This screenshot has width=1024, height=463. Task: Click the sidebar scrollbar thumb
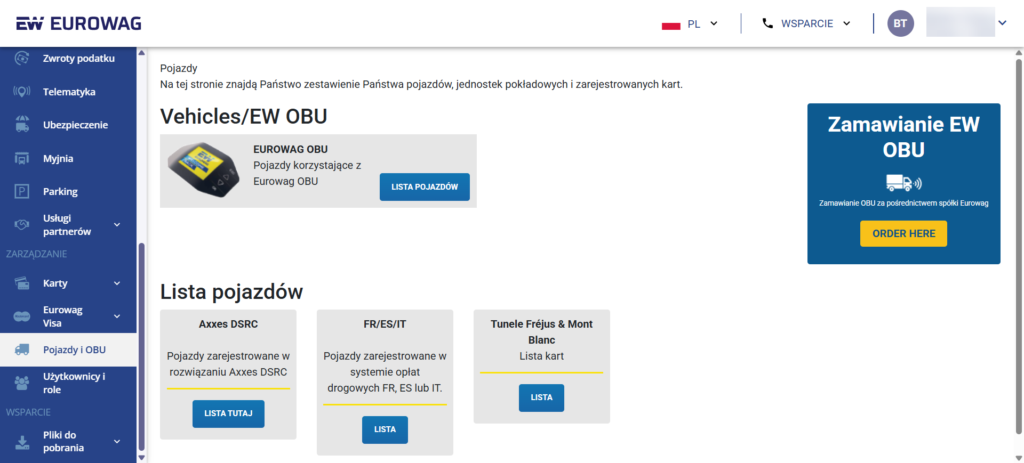[x=141, y=346]
